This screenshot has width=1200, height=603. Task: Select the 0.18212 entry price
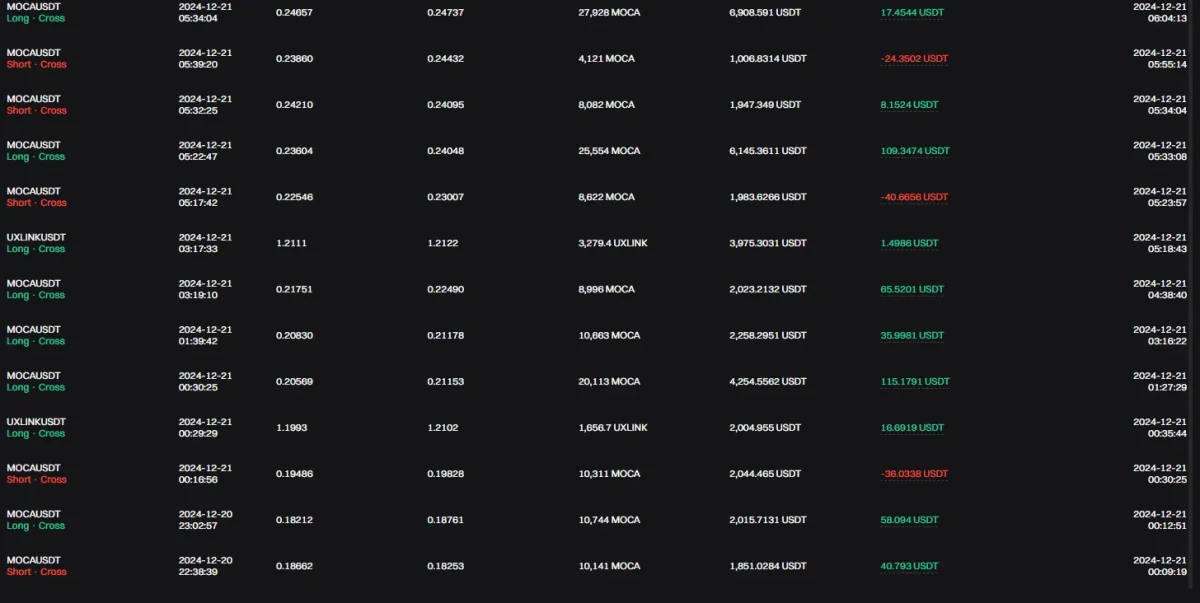(x=294, y=520)
